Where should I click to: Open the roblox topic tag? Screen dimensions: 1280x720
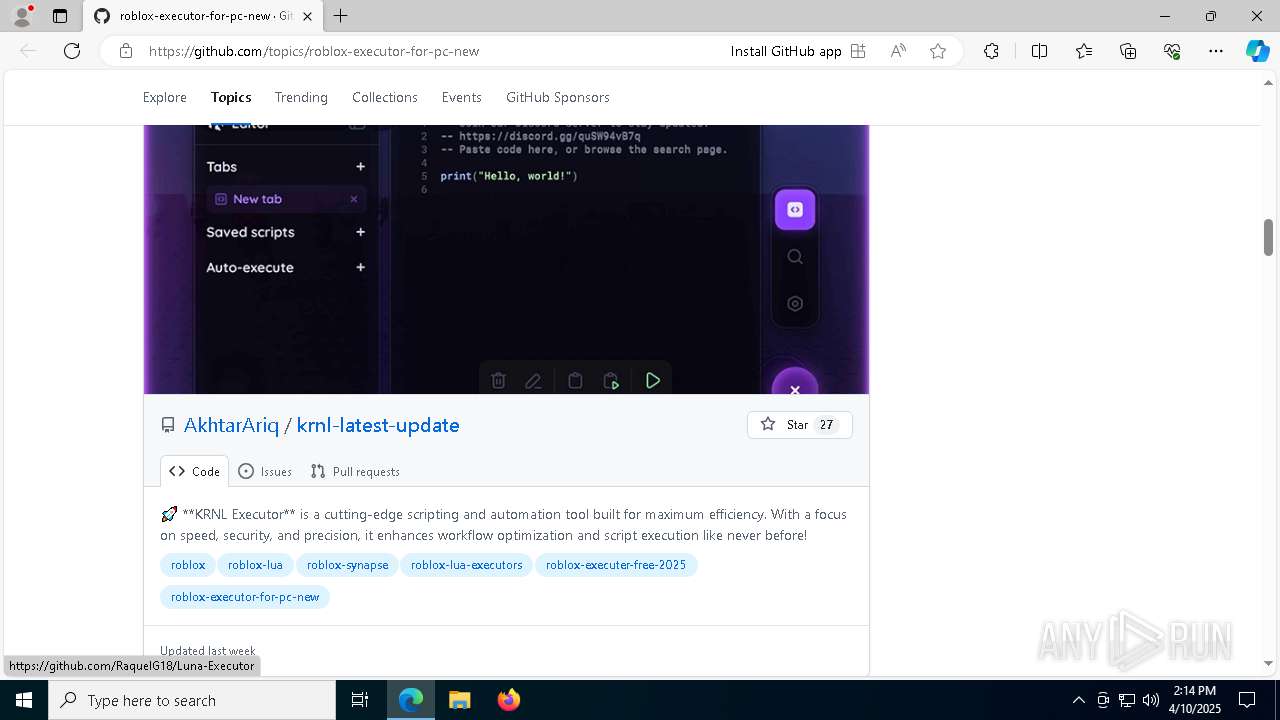[x=188, y=565]
